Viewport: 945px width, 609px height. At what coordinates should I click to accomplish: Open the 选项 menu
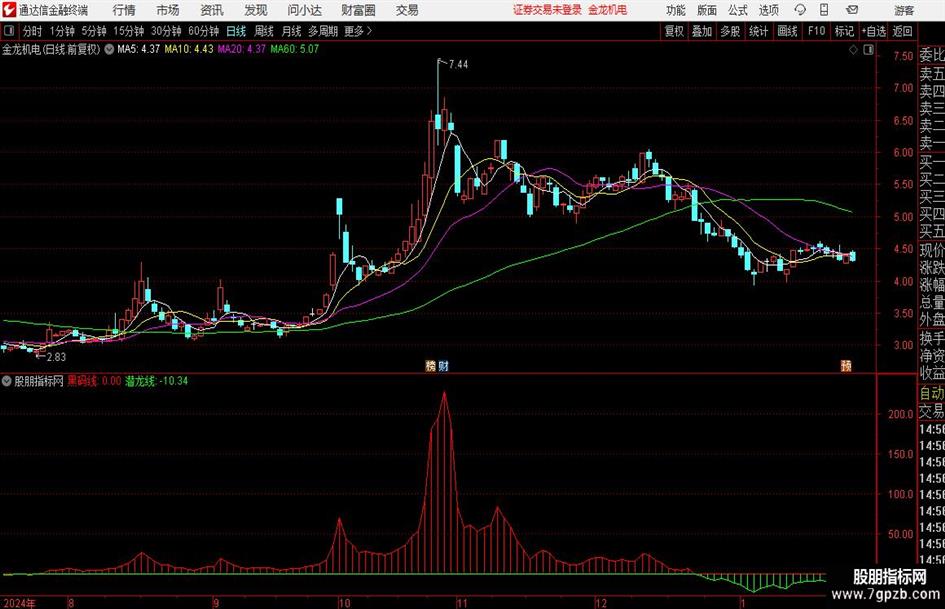pos(768,10)
